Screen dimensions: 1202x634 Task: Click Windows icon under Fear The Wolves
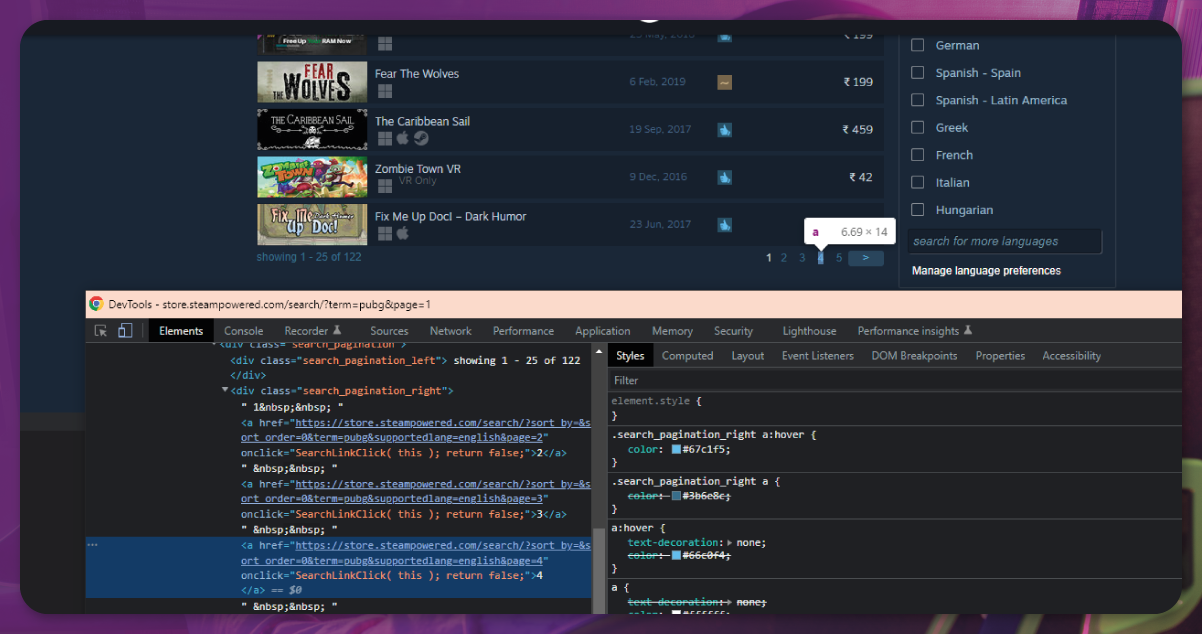pyautogui.click(x=384, y=91)
